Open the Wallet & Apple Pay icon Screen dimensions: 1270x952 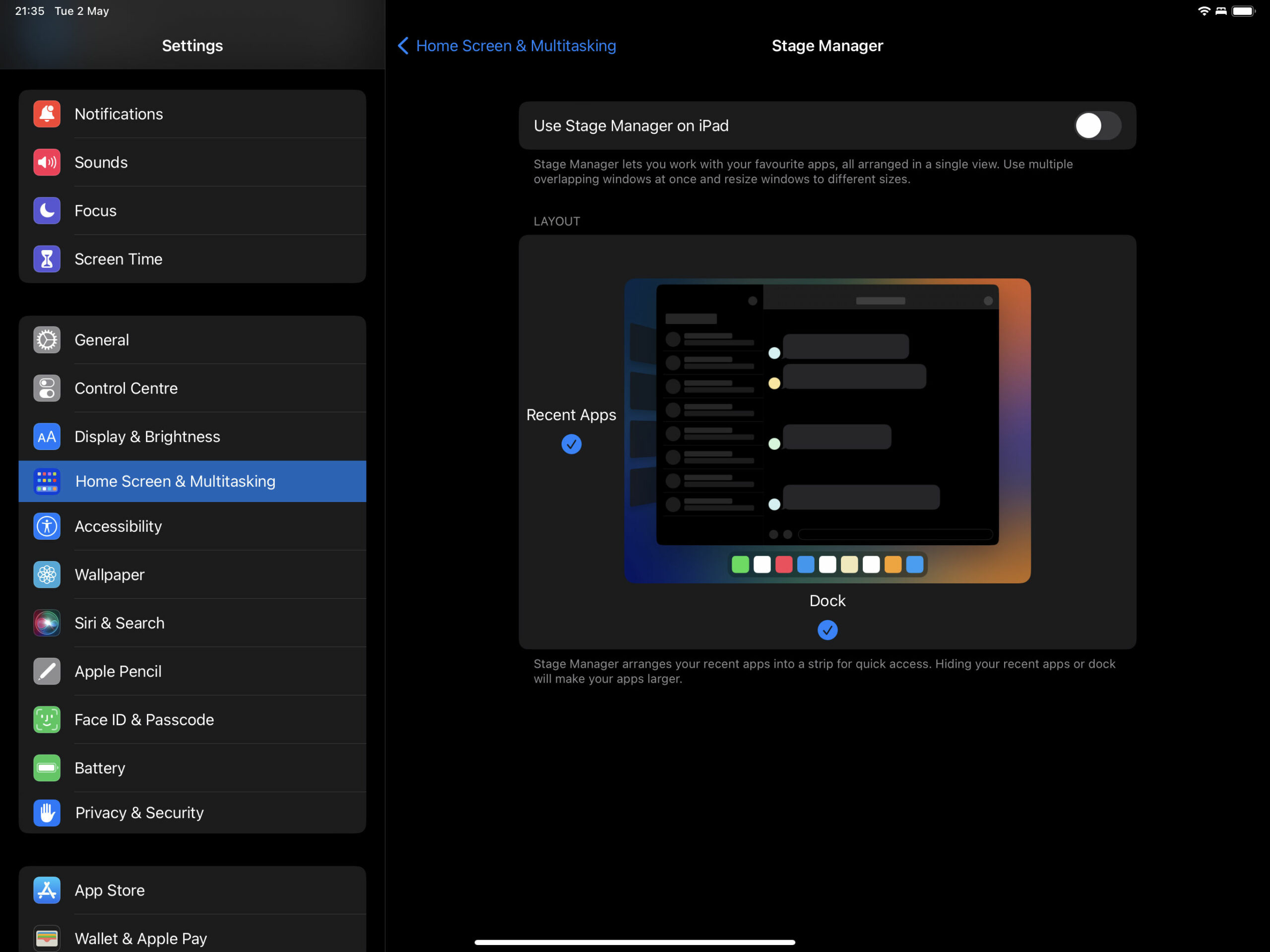pyautogui.click(x=47, y=938)
